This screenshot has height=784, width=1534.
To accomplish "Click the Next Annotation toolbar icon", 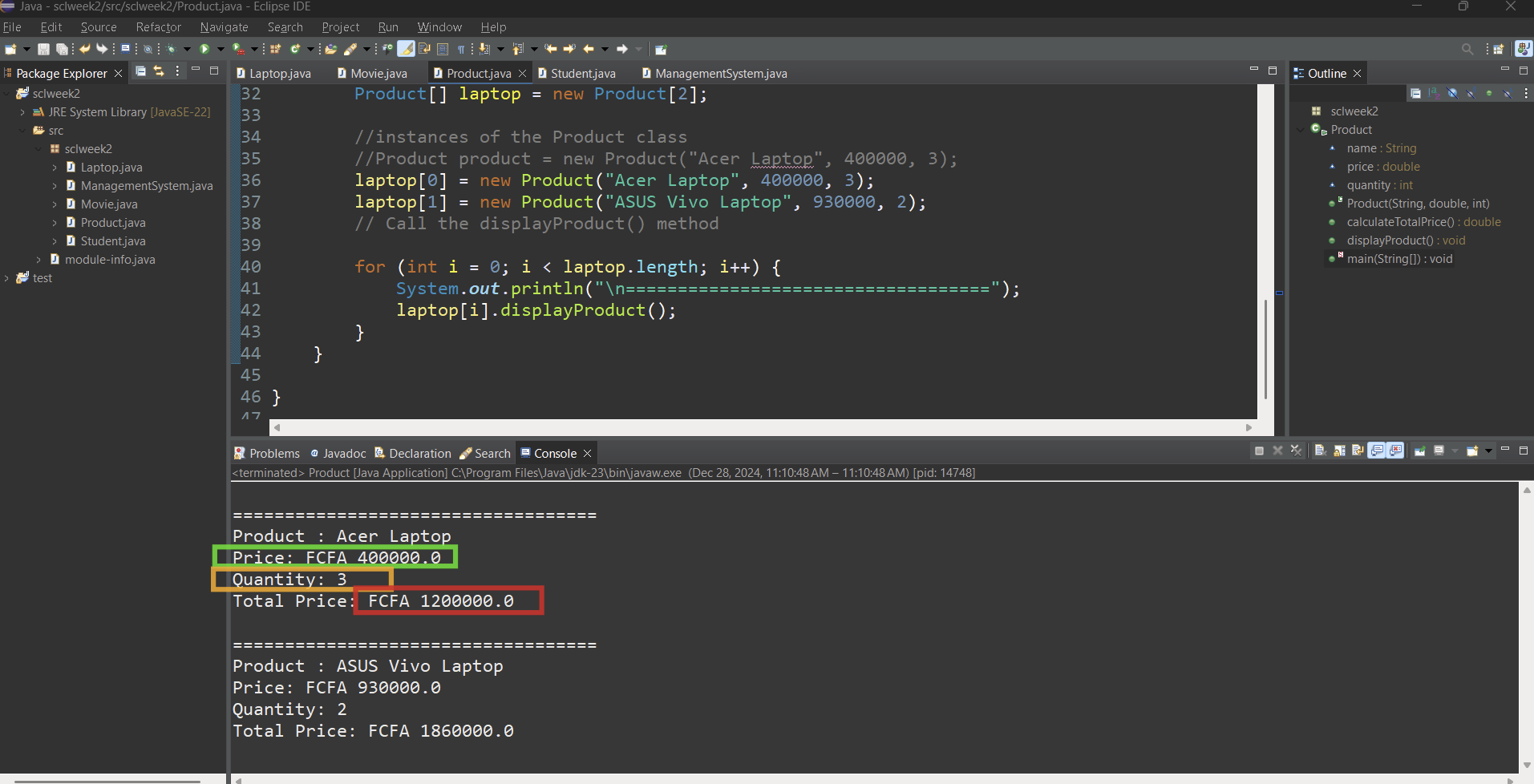I will point(484,49).
